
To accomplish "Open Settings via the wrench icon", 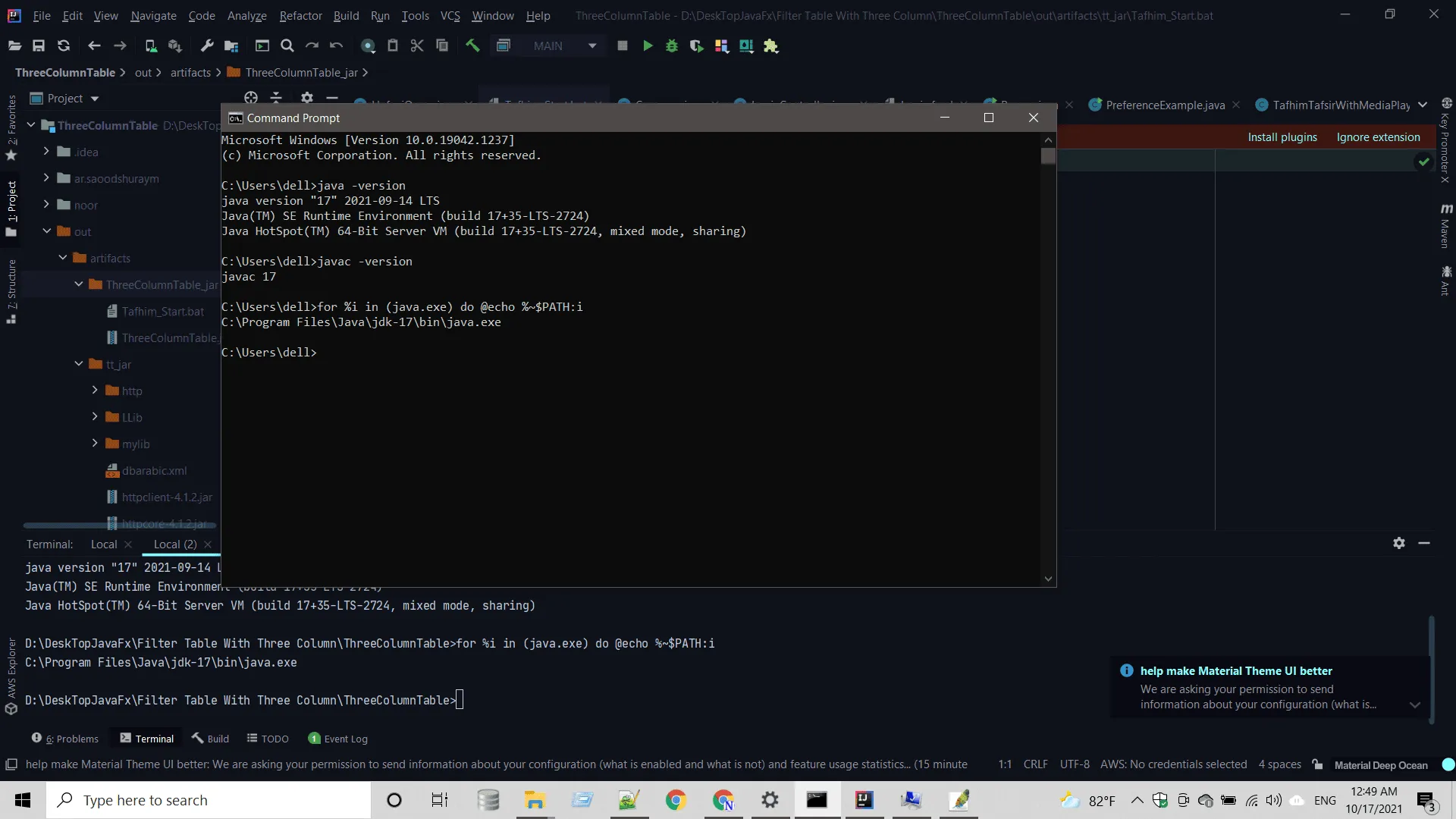I will [207, 46].
